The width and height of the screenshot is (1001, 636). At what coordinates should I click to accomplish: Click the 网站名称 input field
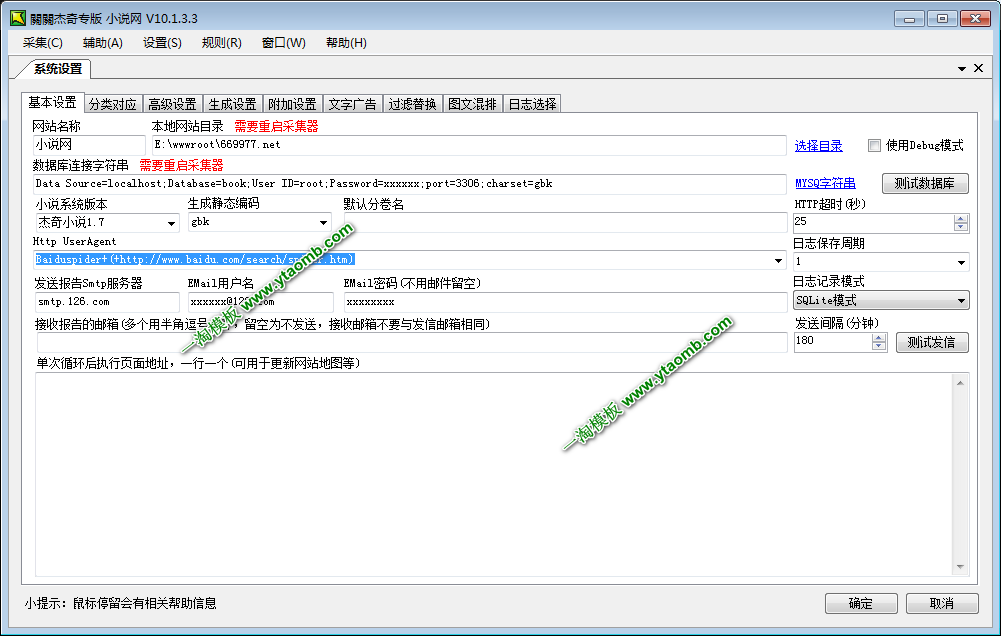point(89,145)
